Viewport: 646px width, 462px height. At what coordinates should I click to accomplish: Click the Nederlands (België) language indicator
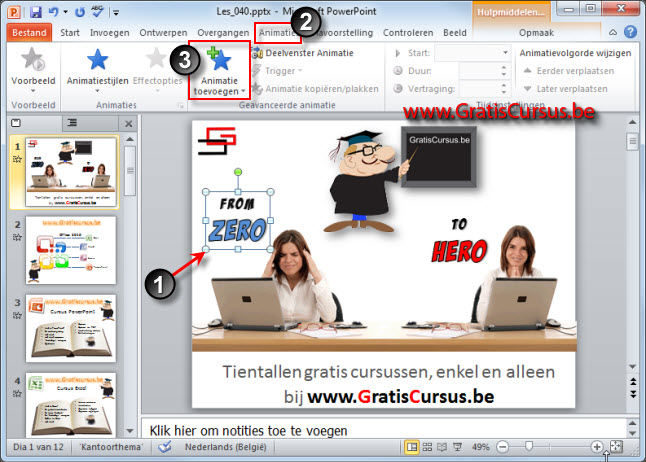tap(225, 447)
